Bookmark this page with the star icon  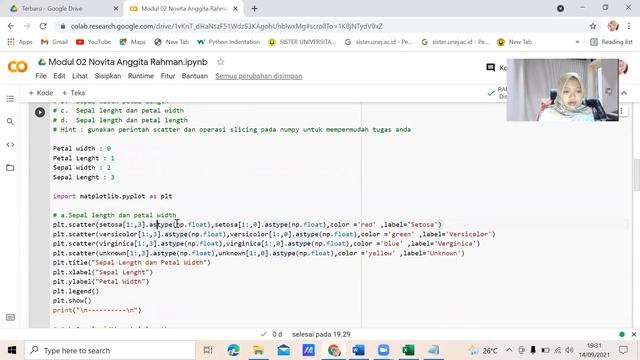point(593,26)
